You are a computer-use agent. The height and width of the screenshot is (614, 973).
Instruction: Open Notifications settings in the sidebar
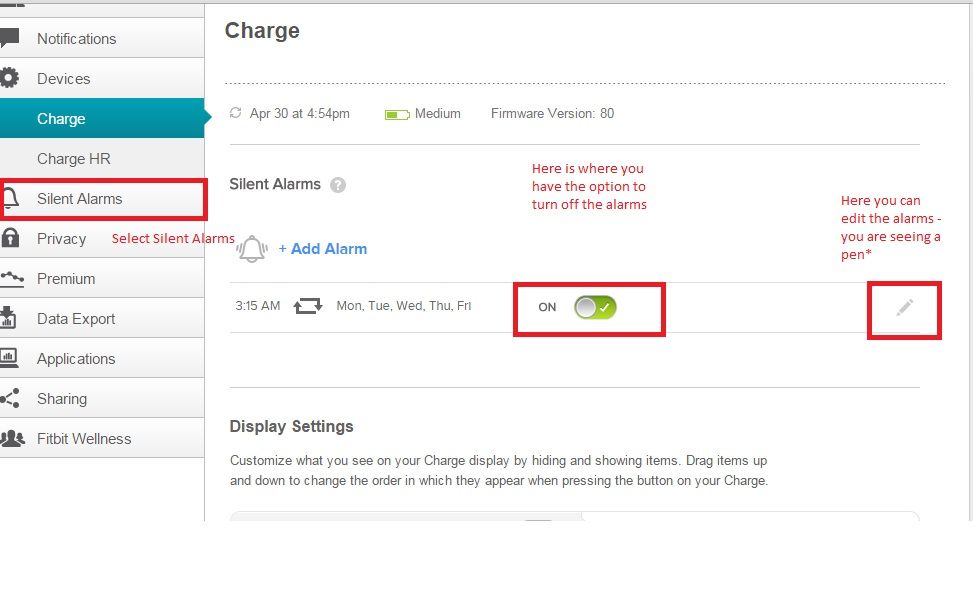(x=102, y=38)
